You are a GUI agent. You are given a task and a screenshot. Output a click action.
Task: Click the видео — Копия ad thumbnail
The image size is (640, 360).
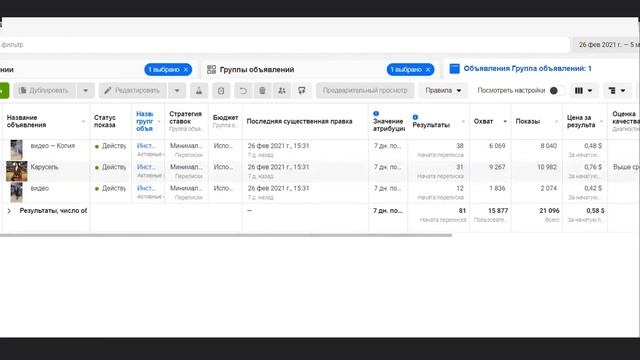[x=16, y=150]
